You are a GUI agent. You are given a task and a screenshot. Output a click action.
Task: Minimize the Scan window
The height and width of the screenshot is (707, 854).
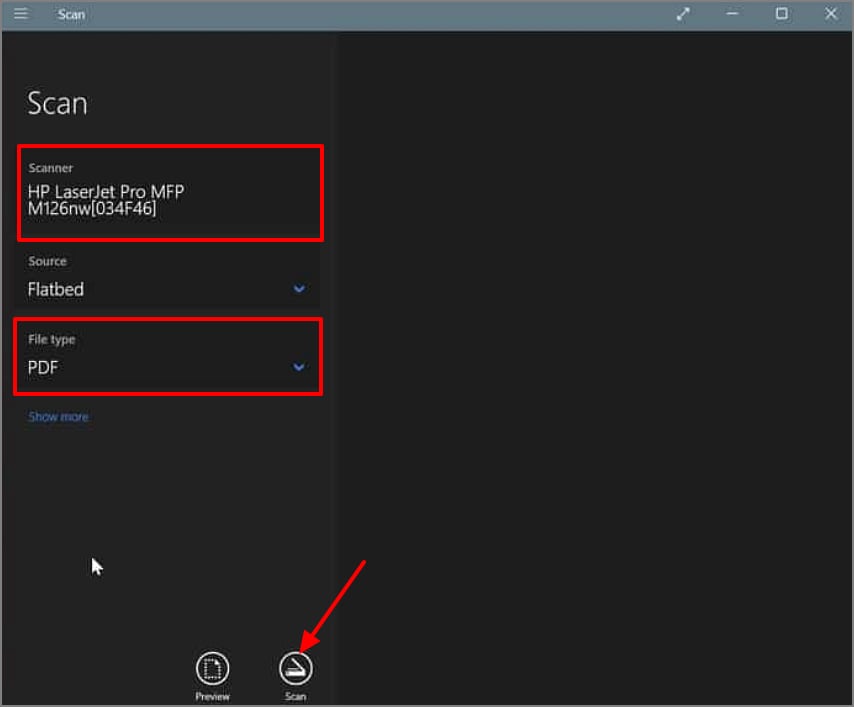point(732,14)
